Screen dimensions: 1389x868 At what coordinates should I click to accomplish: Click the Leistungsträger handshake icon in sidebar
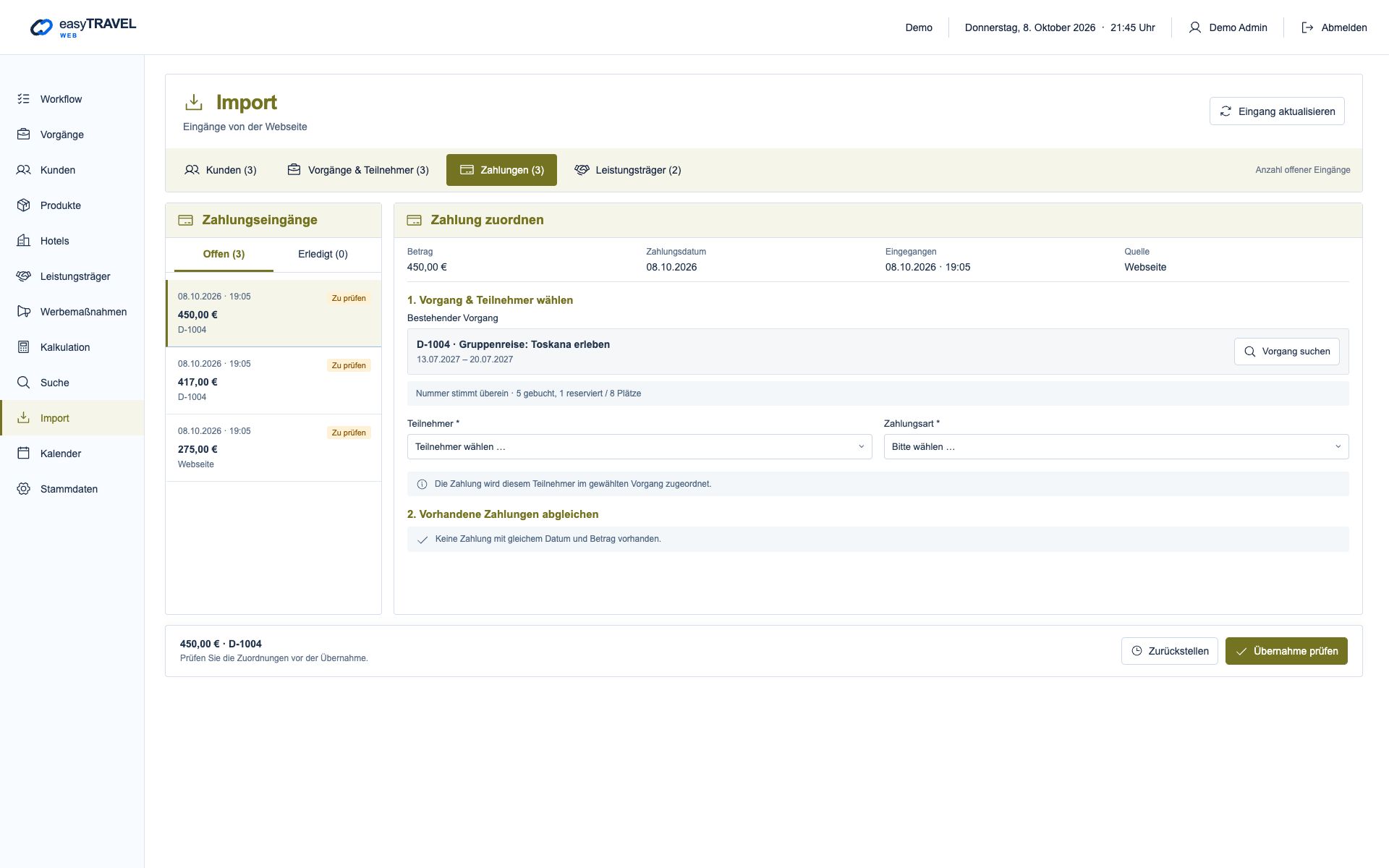pos(24,276)
